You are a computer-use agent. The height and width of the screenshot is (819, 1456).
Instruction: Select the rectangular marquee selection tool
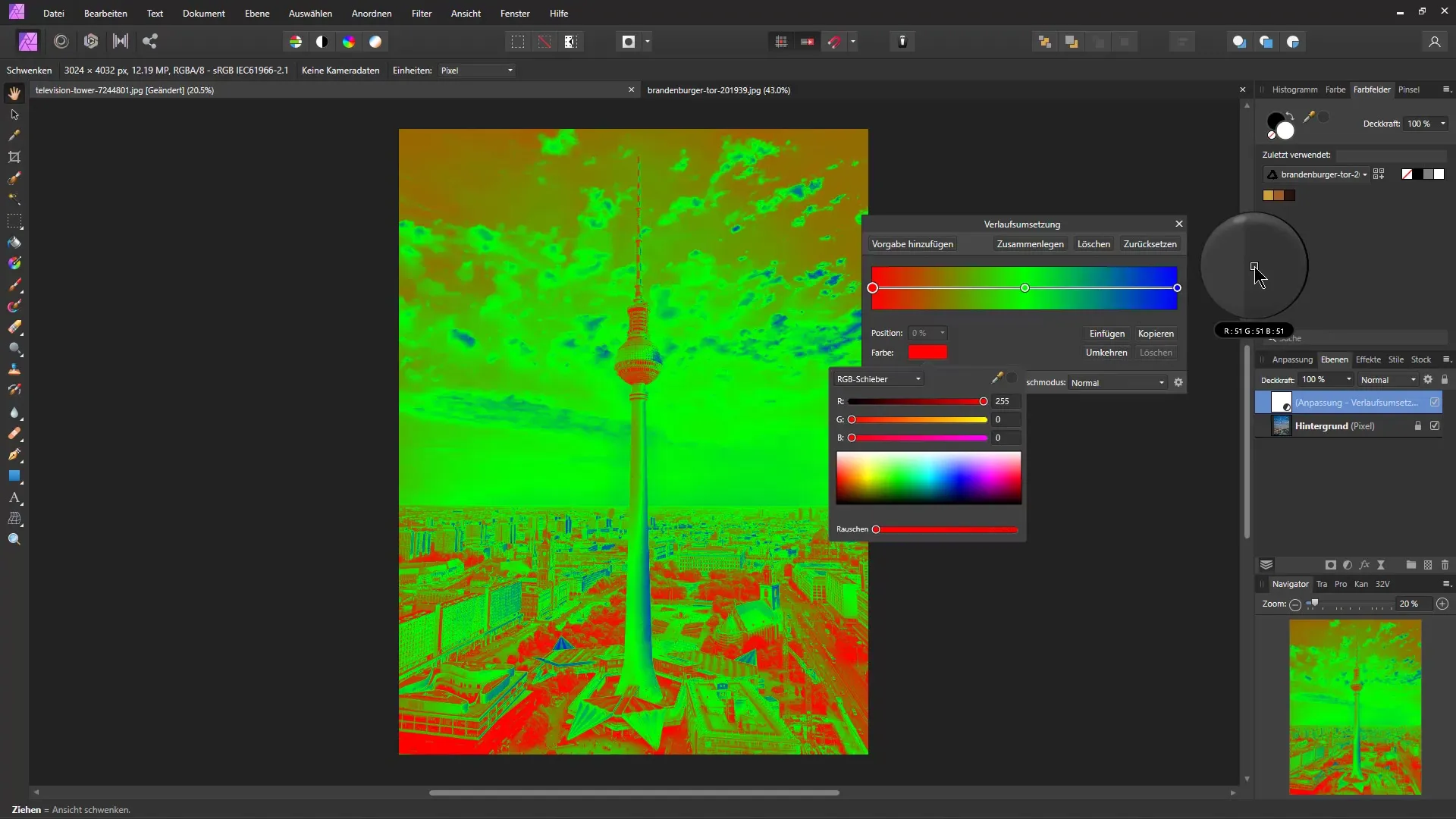pos(14,221)
